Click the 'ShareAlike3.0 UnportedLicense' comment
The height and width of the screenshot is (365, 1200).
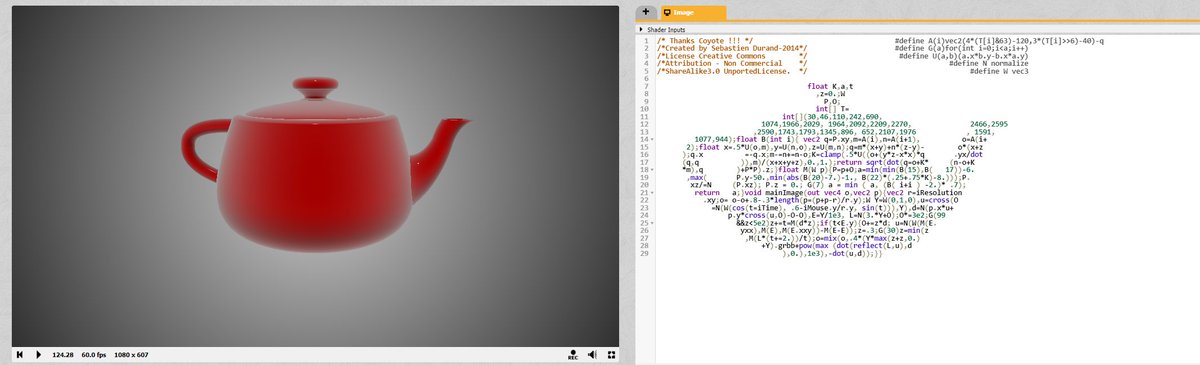point(733,71)
